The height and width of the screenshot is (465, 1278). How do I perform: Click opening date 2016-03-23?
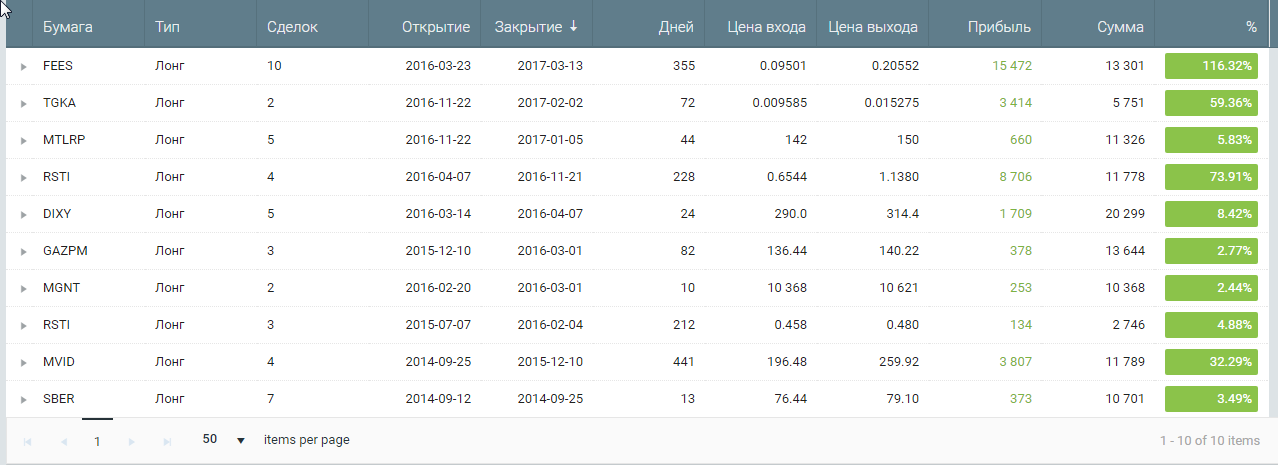point(438,66)
